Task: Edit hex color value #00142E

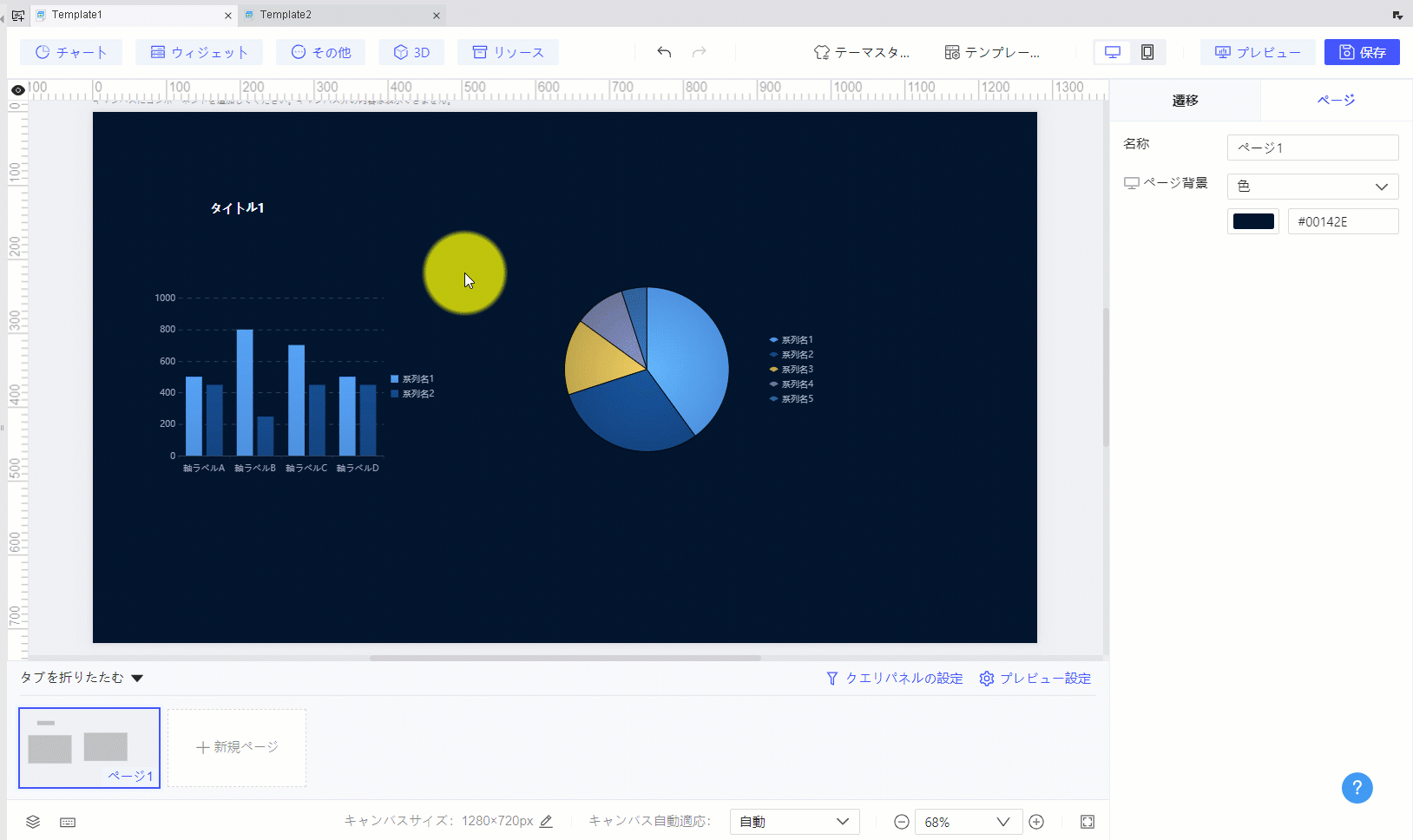Action: click(x=1343, y=221)
